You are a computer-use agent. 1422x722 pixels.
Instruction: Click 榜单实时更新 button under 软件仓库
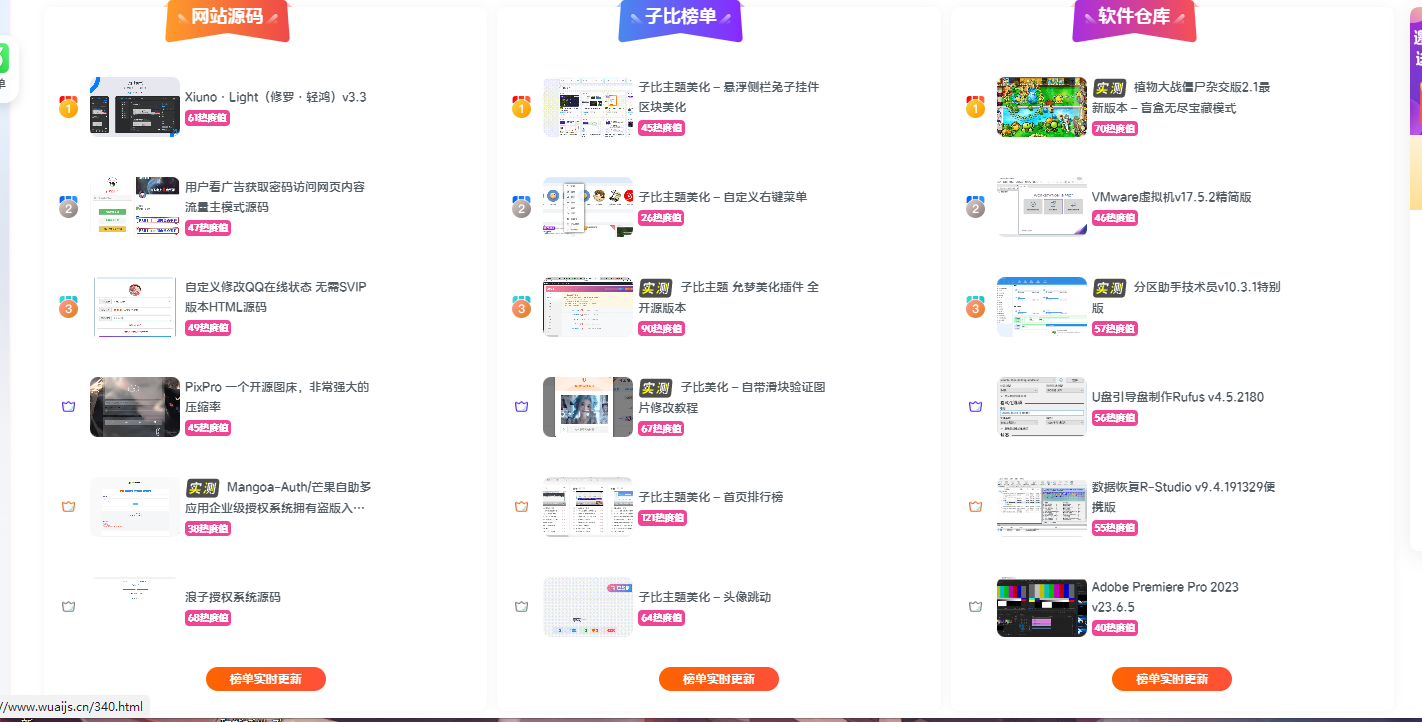pos(1172,679)
